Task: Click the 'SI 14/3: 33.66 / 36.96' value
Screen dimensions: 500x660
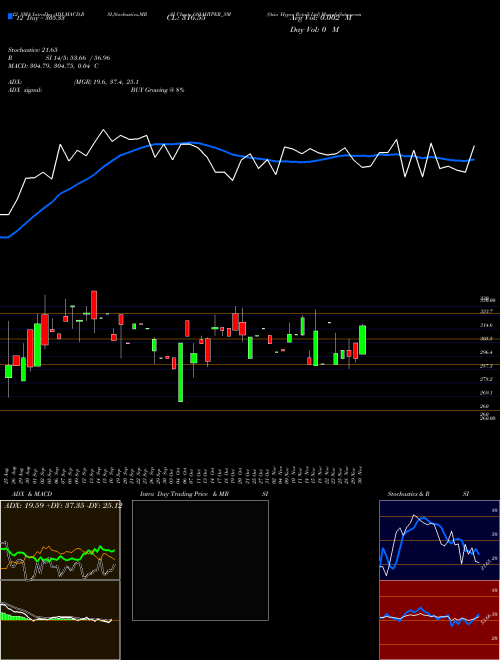Action: [x=78, y=58]
